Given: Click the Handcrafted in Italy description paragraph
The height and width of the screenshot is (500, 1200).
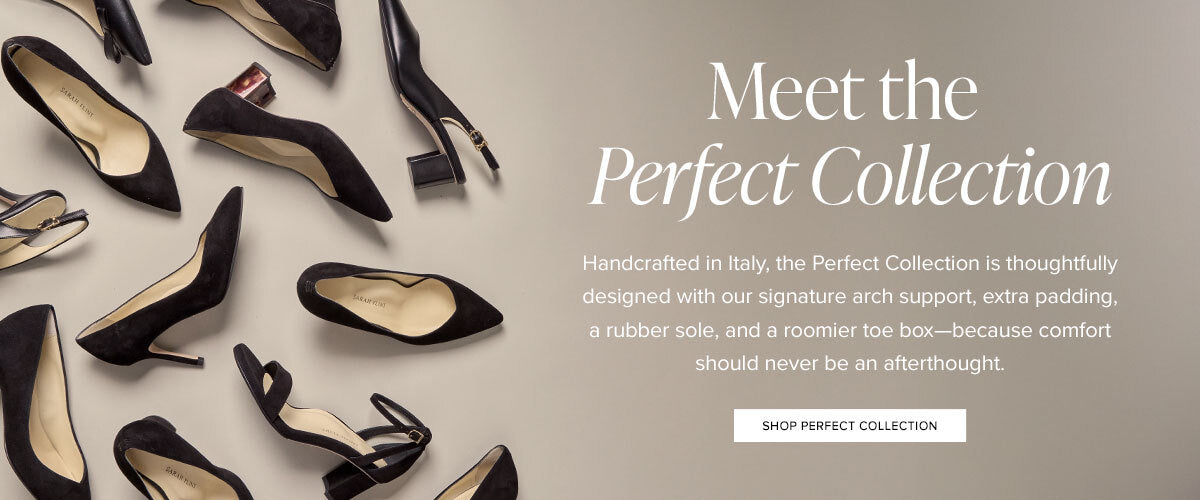Looking at the screenshot, I should (x=849, y=313).
